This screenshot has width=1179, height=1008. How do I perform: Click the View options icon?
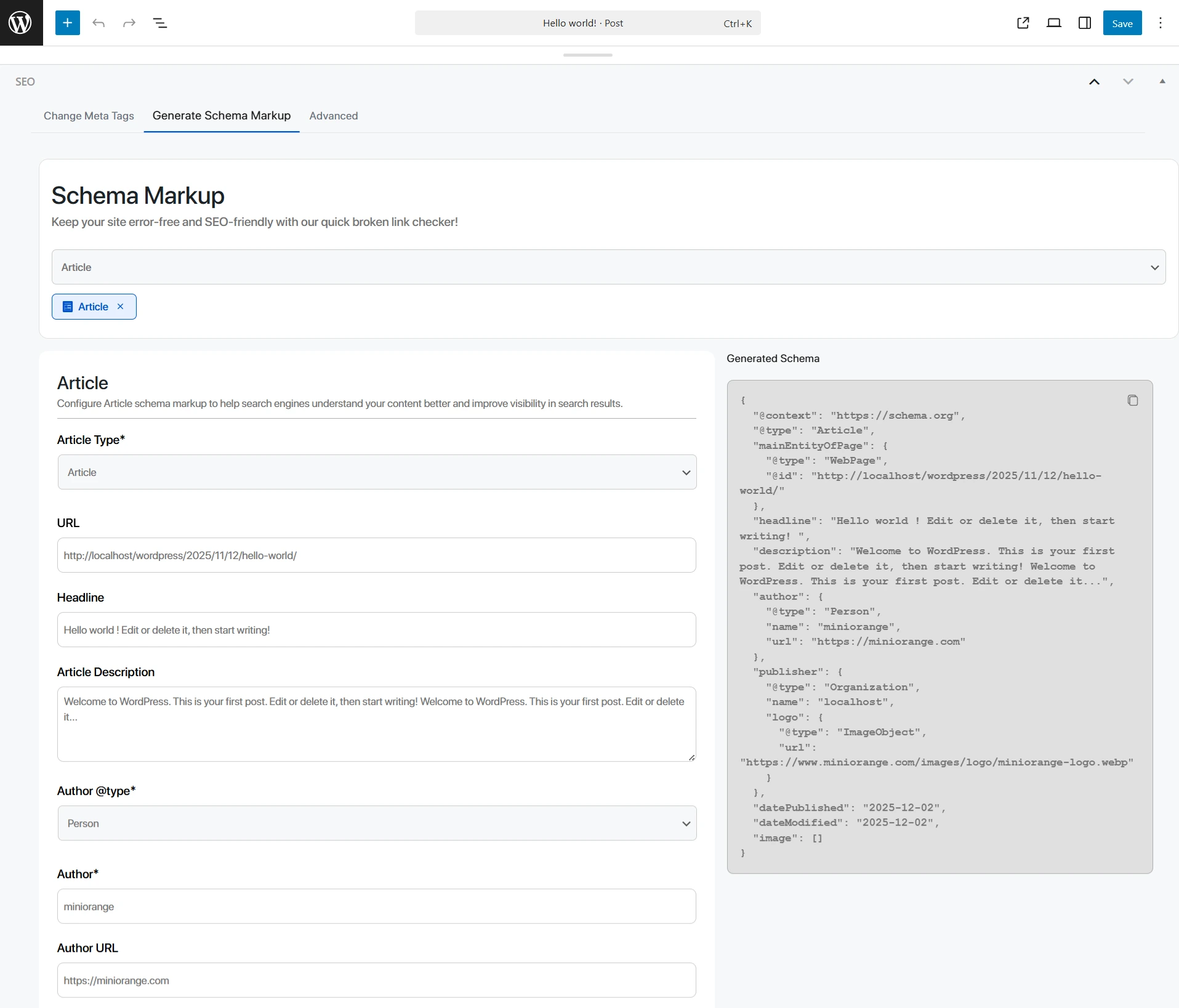tap(1054, 23)
